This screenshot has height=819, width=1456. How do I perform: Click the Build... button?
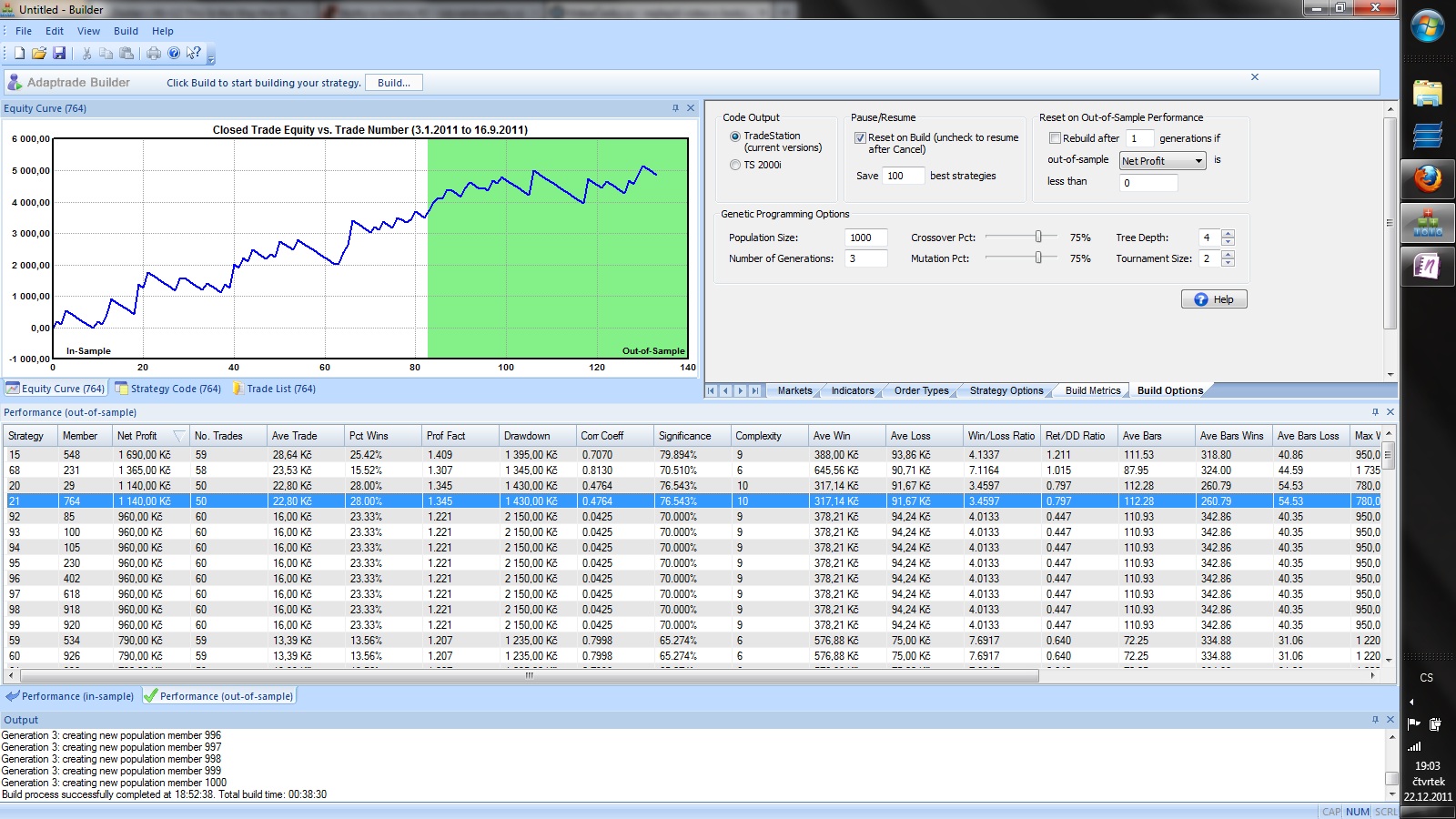(393, 83)
